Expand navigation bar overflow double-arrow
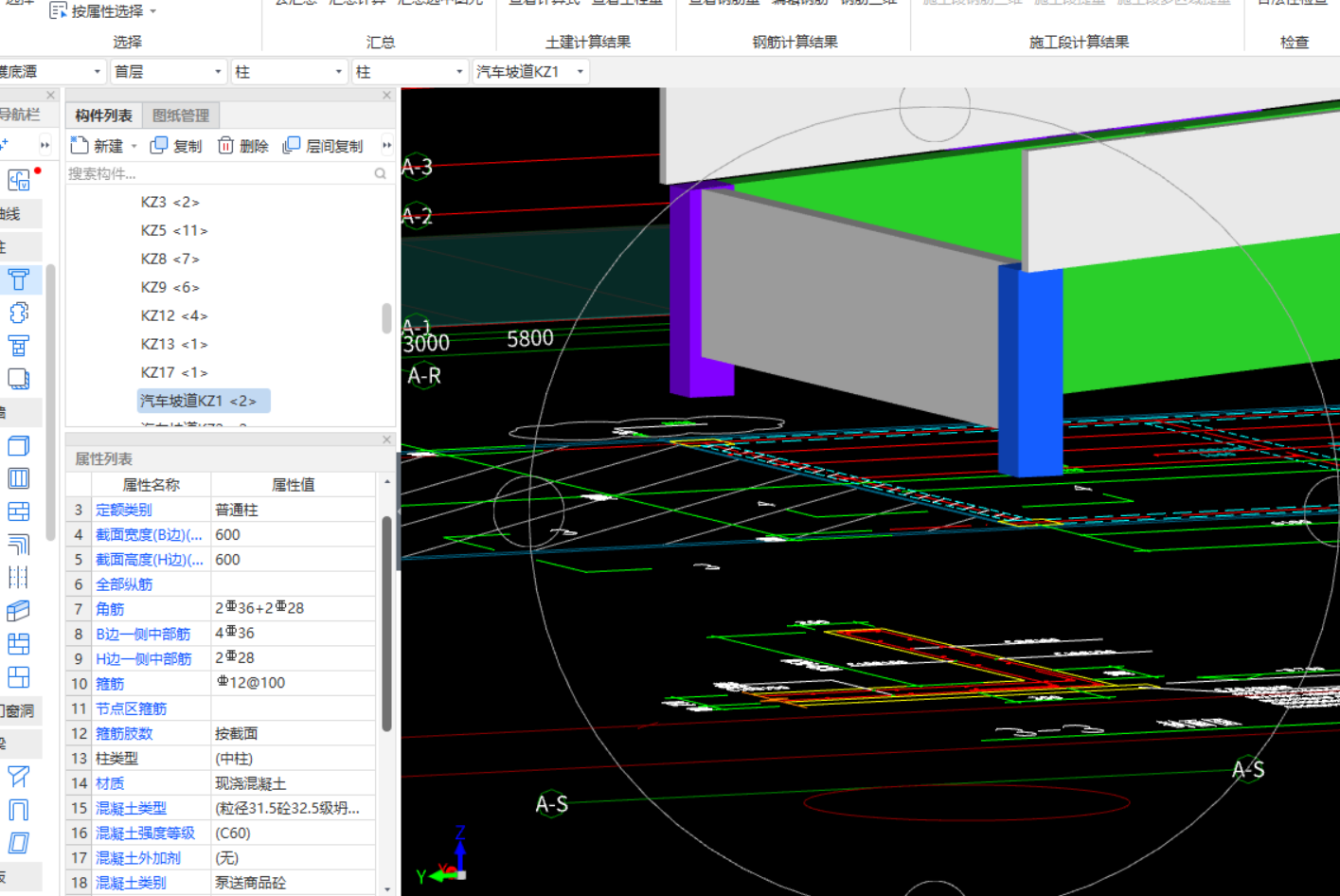The image size is (1340, 896). 45,145
